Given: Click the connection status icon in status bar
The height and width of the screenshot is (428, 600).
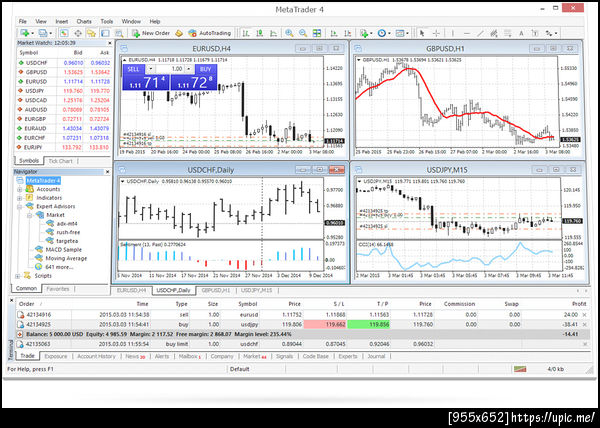Looking at the screenshot, I should pyautogui.click(x=520, y=369).
